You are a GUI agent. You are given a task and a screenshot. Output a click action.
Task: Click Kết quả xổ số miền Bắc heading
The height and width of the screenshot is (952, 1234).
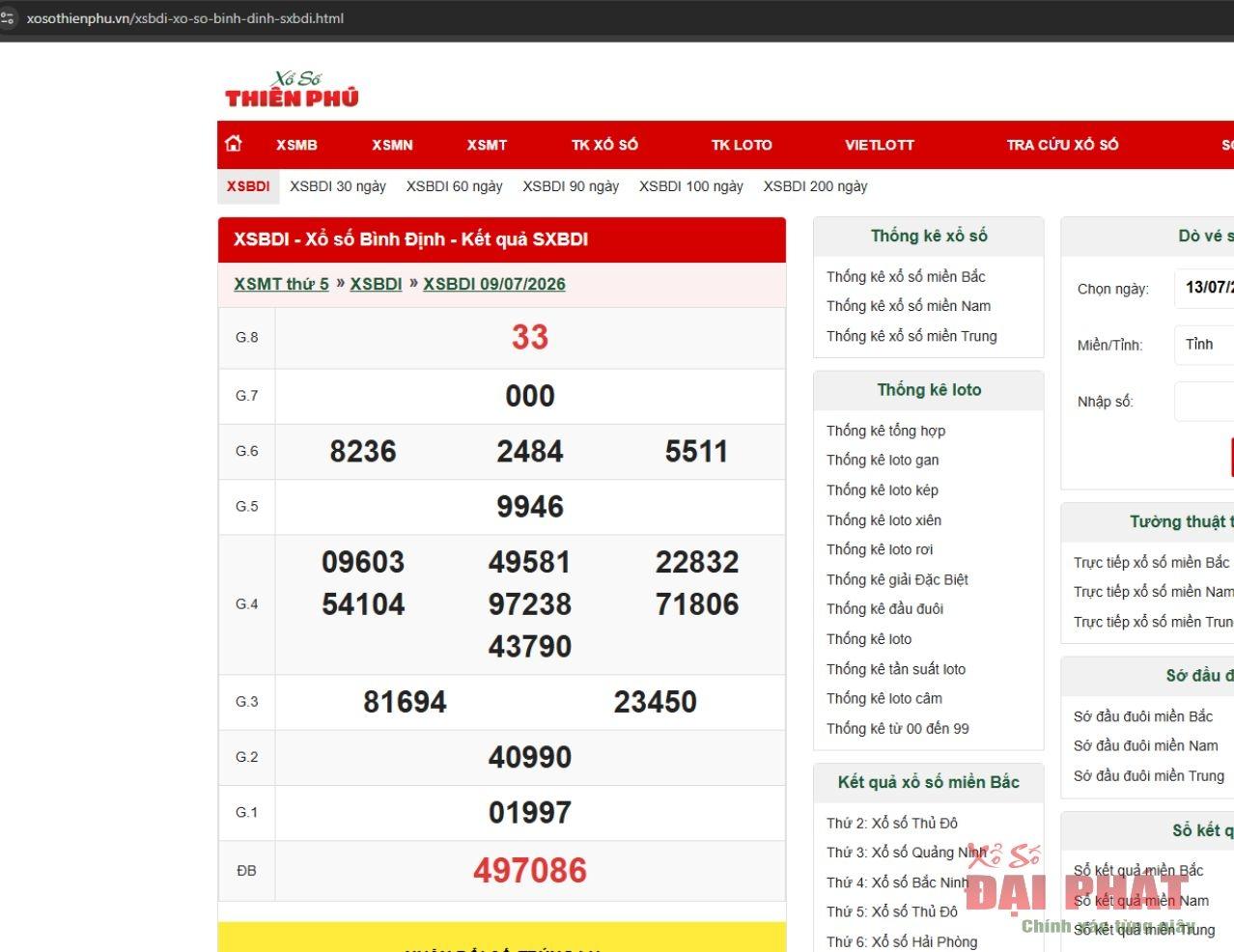tap(929, 782)
